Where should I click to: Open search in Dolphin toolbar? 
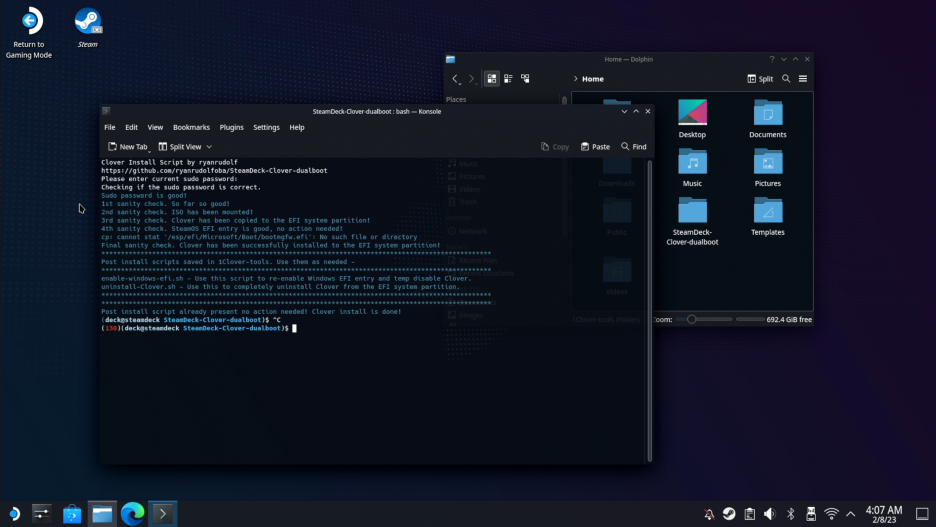pyautogui.click(x=786, y=79)
